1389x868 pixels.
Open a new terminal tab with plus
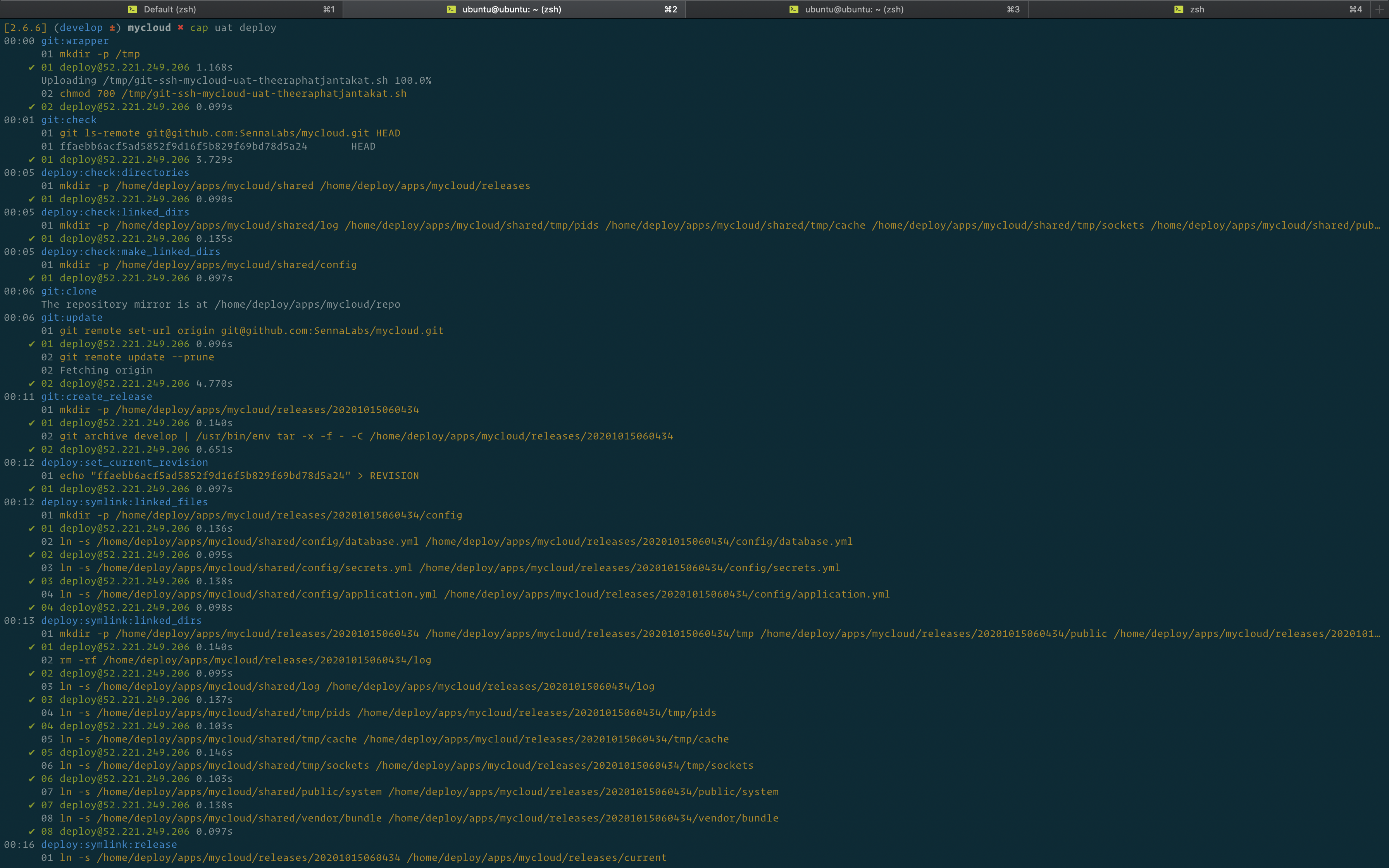click(1380, 9)
